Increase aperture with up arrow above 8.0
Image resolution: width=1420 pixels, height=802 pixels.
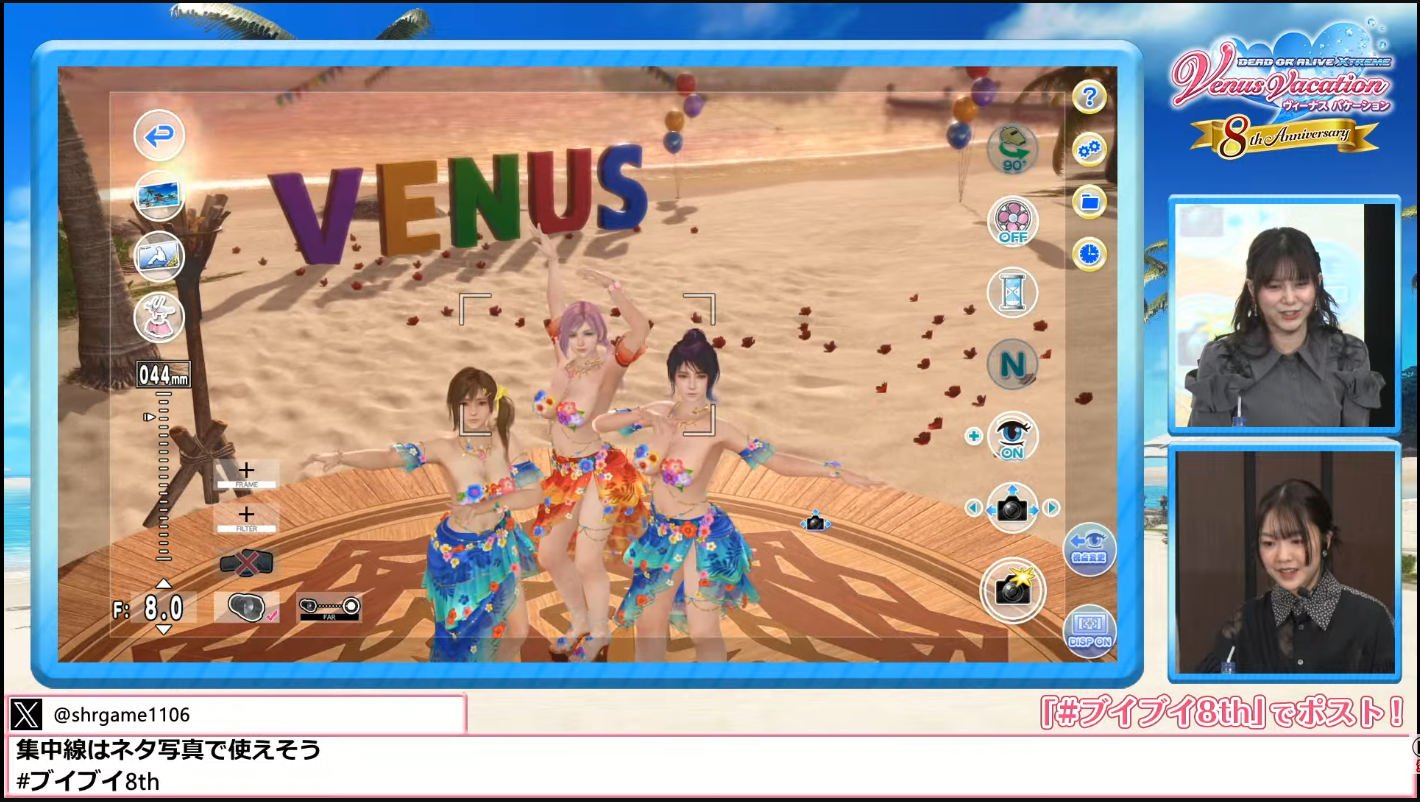(164, 584)
